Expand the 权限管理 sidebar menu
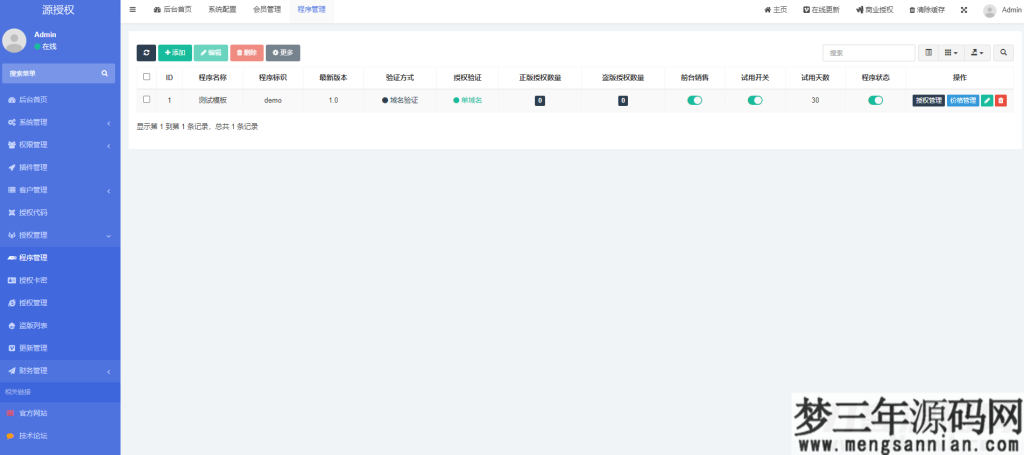The width and height of the screenshot is (1024, 455). coord(60,145)
